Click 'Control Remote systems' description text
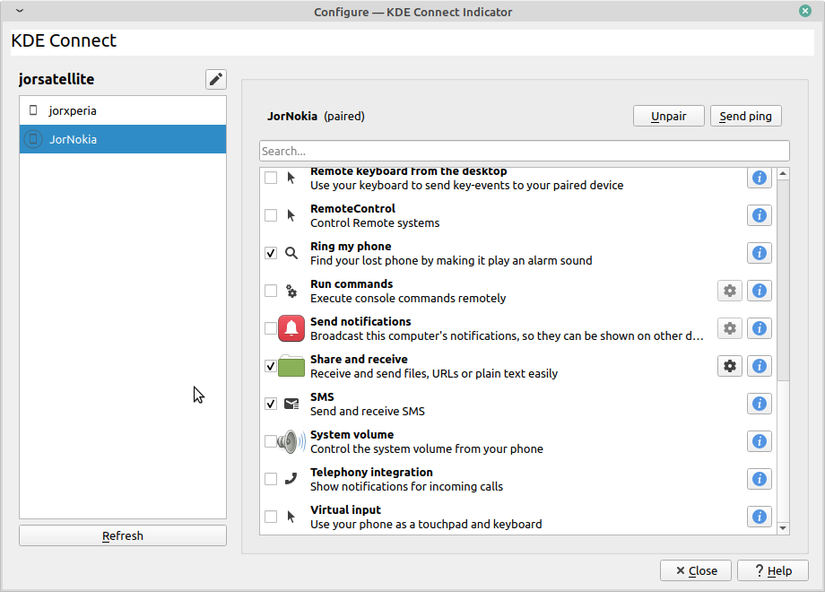This screenshot has height=592, width=825. tap(375, 223)
